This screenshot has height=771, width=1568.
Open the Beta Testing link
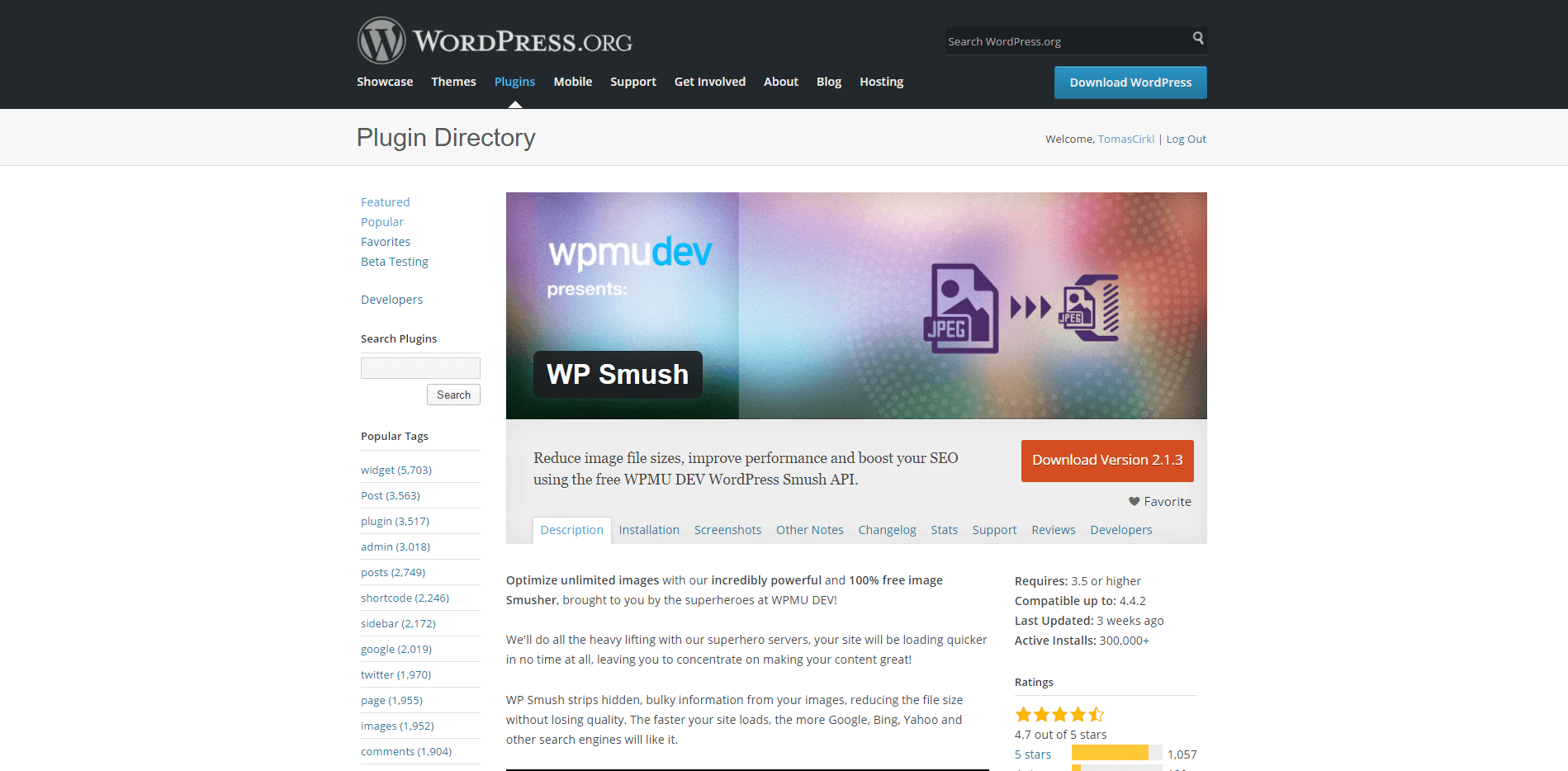395,262
